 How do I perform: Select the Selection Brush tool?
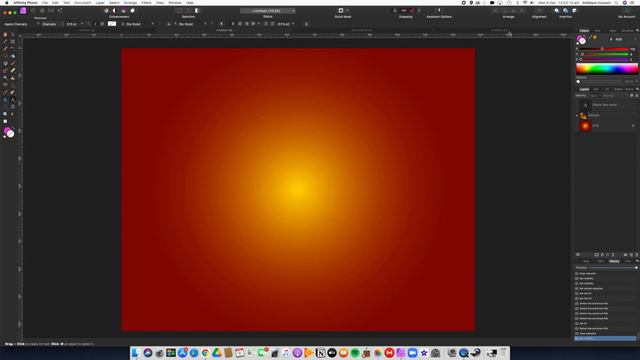(x=5, y=49)
